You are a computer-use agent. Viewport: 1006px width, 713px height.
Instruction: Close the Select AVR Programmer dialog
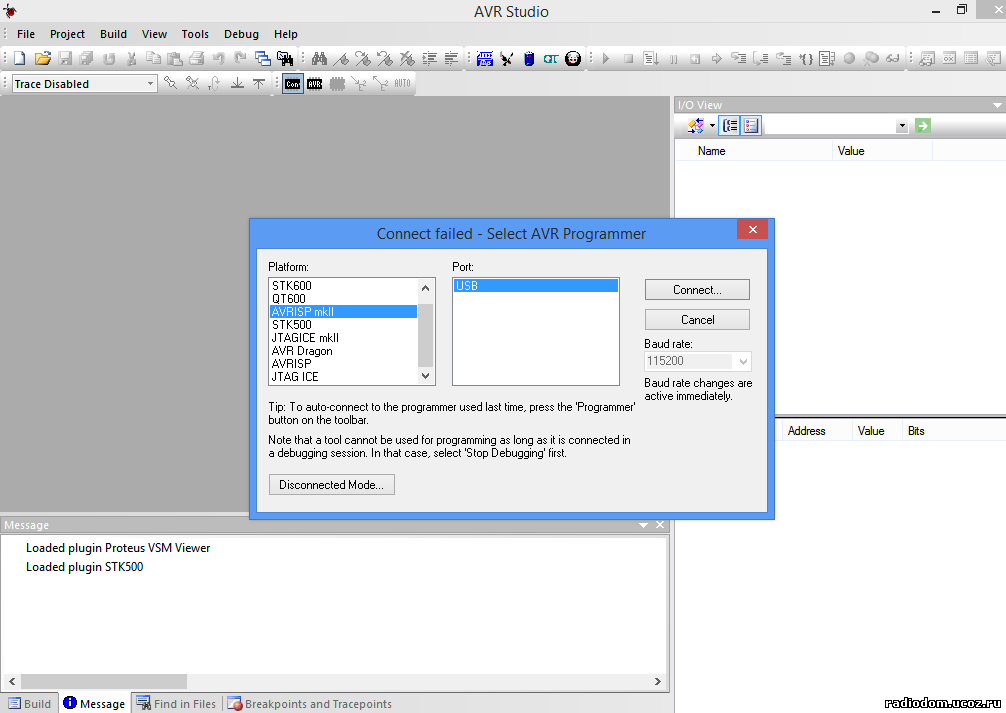tap(753, 229)
